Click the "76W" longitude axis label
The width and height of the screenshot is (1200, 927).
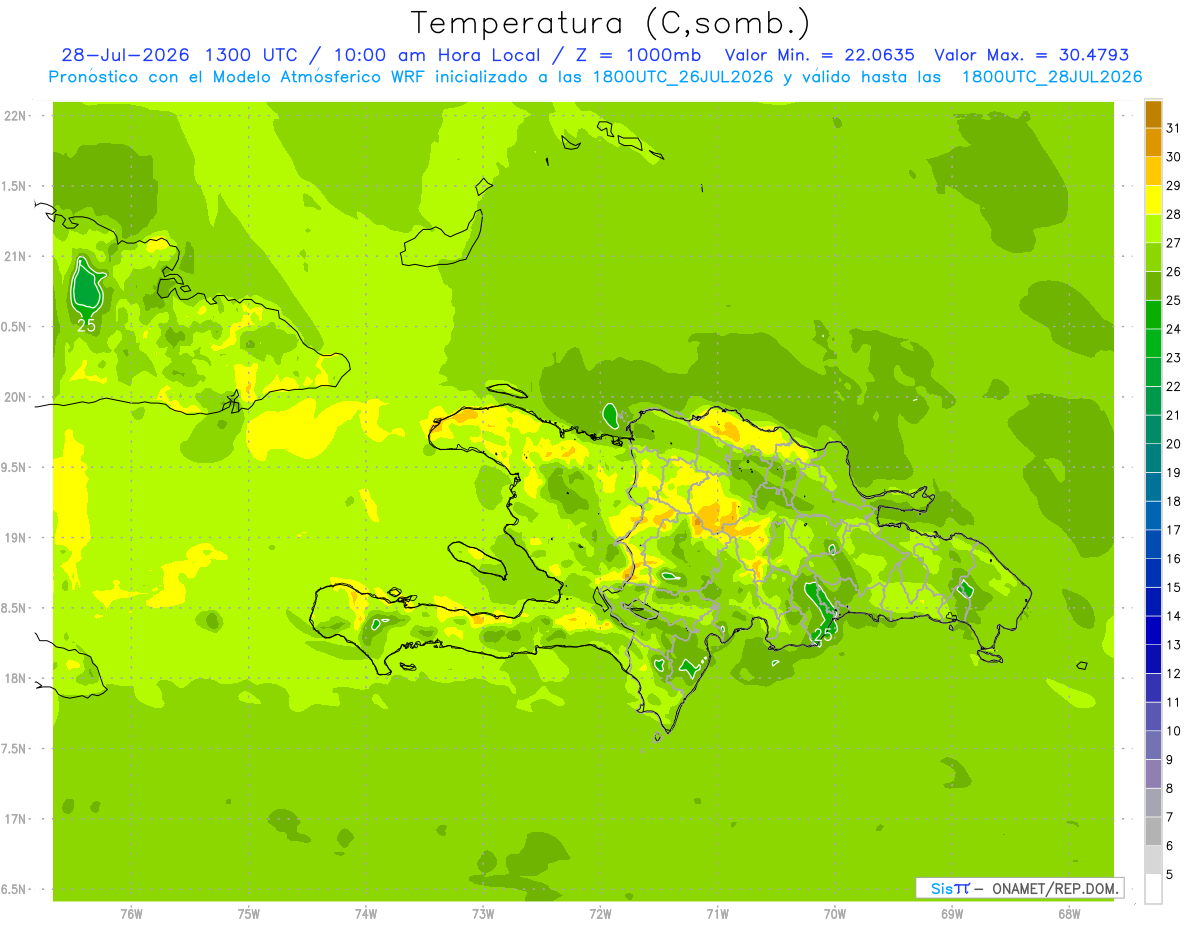tap(131, 913)
